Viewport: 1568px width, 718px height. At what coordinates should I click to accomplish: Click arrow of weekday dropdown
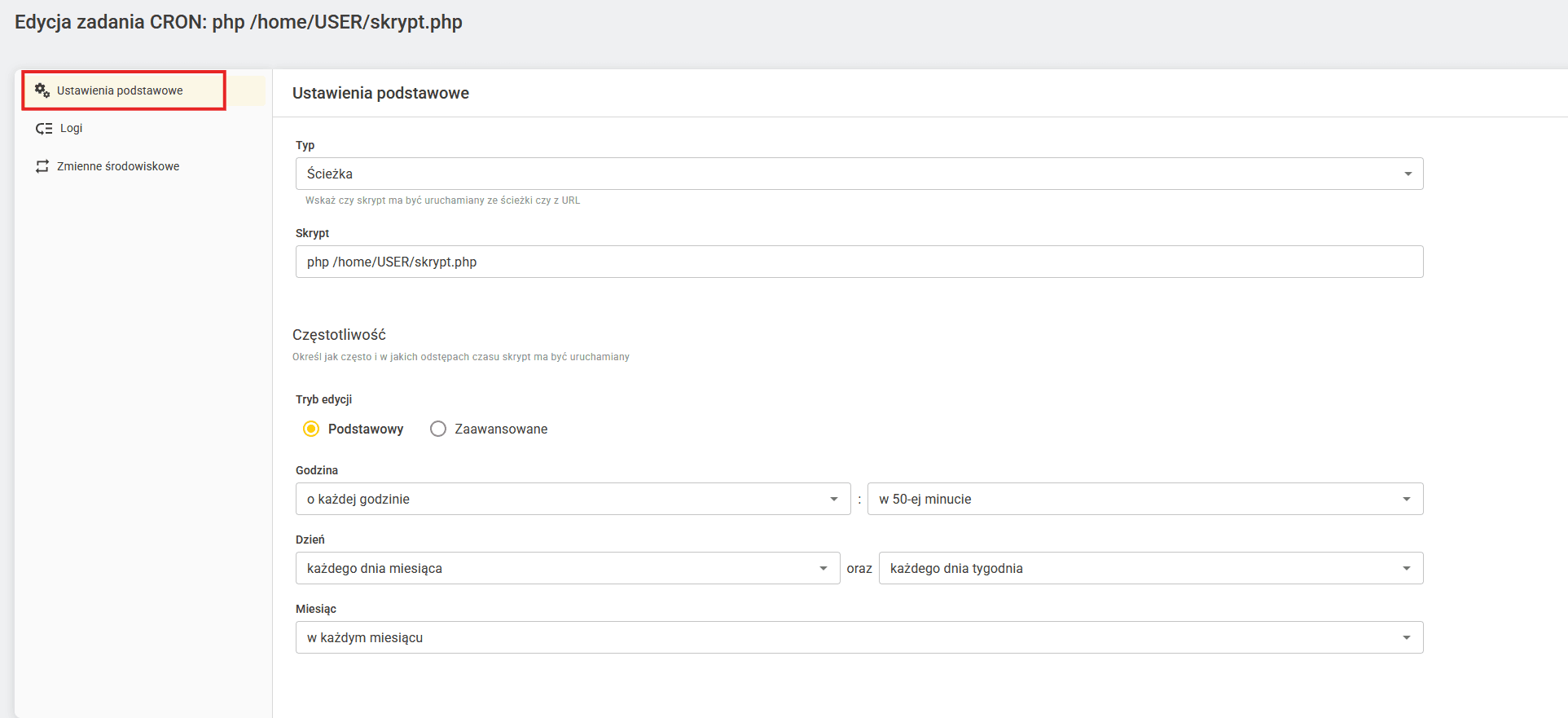pyautogui.click(x=1407, y=569)
